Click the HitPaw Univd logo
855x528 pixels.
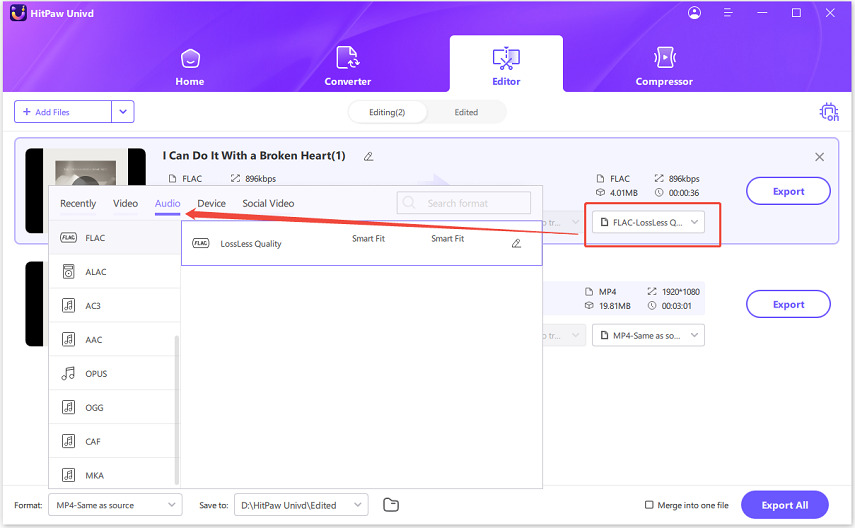pyautogui.click(x=18, y=13)
